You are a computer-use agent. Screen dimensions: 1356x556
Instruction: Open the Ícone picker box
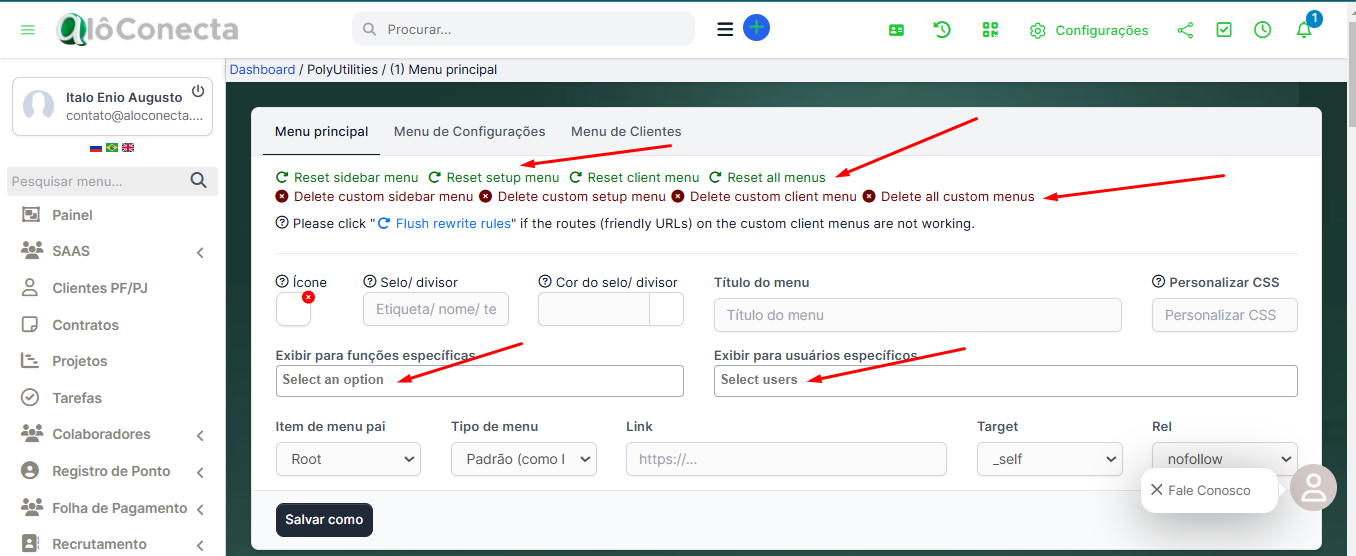293,310
